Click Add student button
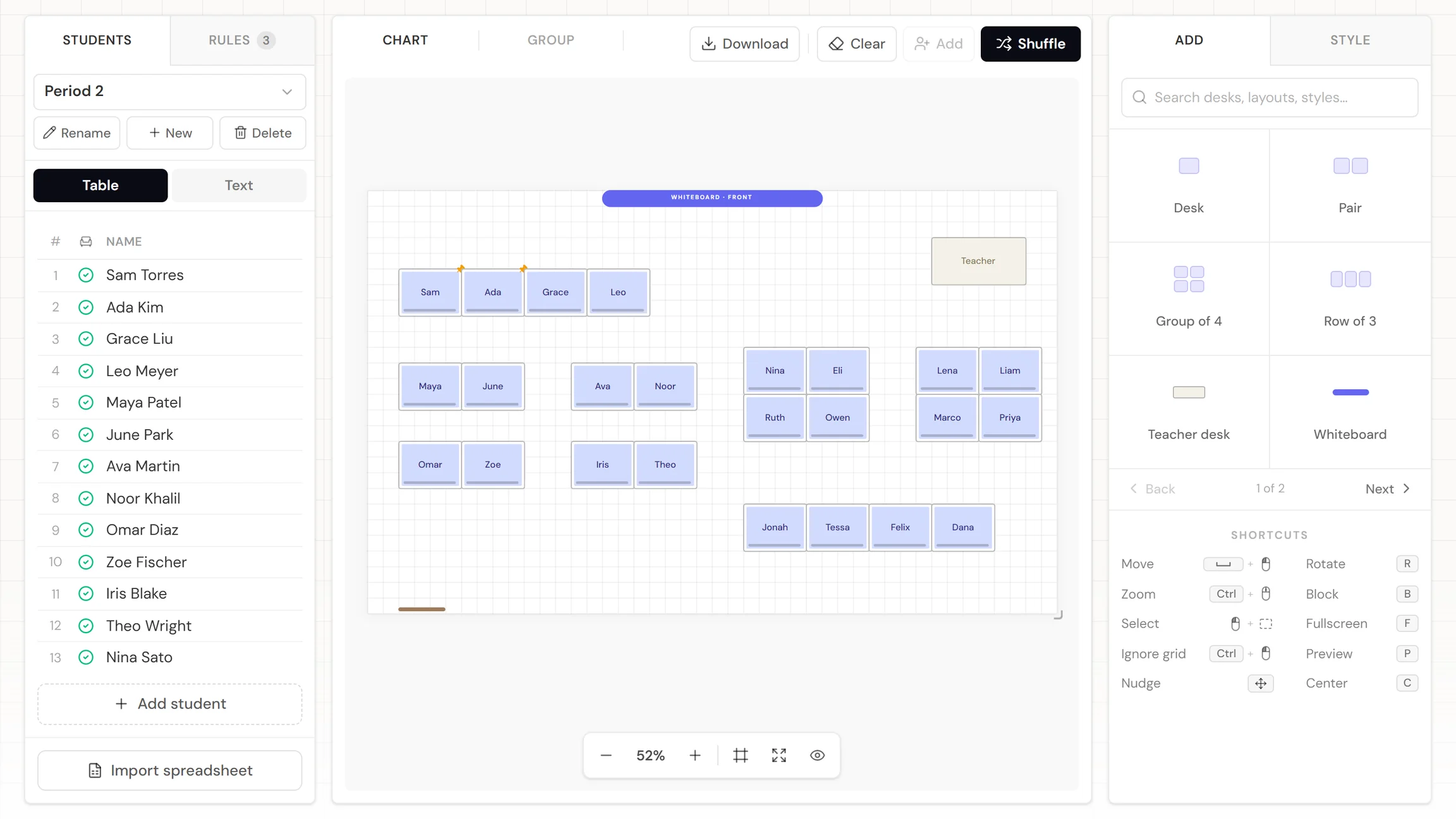Image resolution: width=1456 pixels, height=819 pixels. point(170,703)
